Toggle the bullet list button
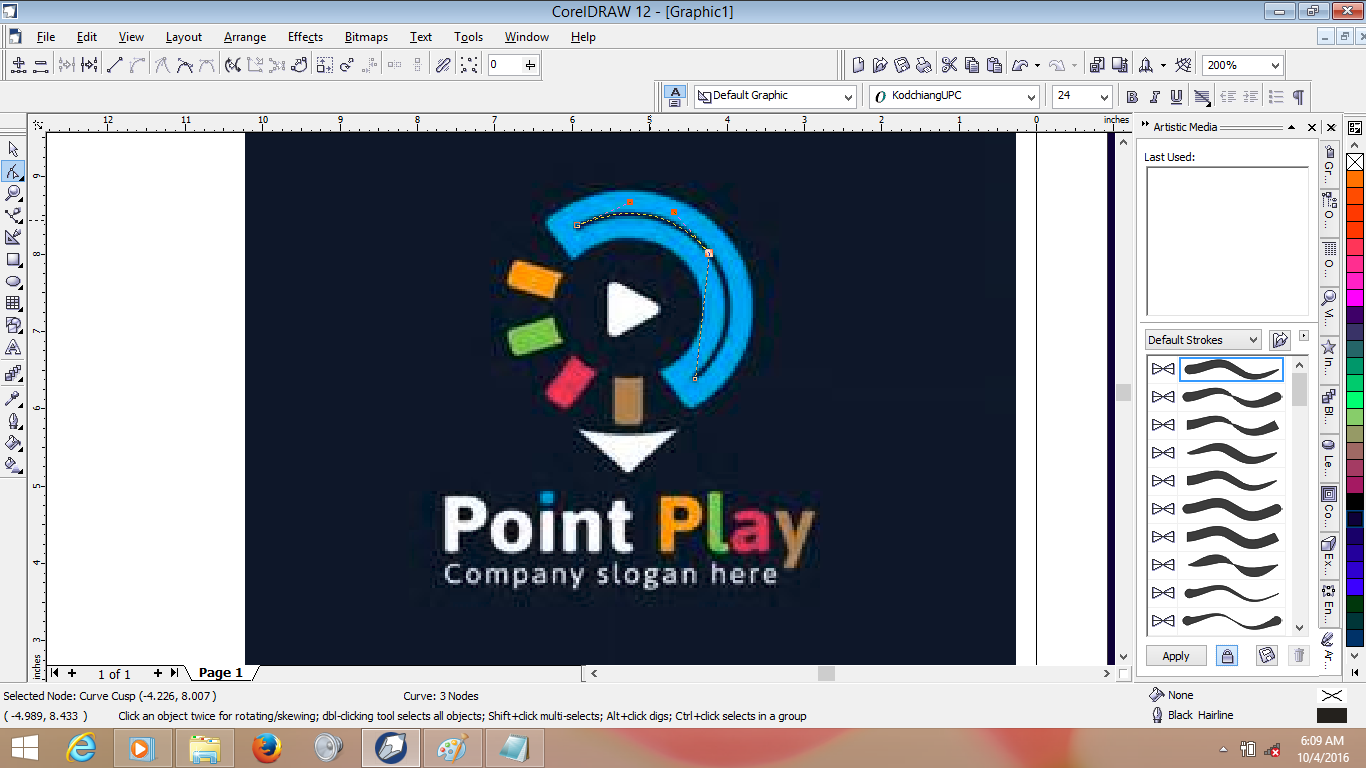The width and height of the screenshot is (1366, 768). [x=1275, y=97]
